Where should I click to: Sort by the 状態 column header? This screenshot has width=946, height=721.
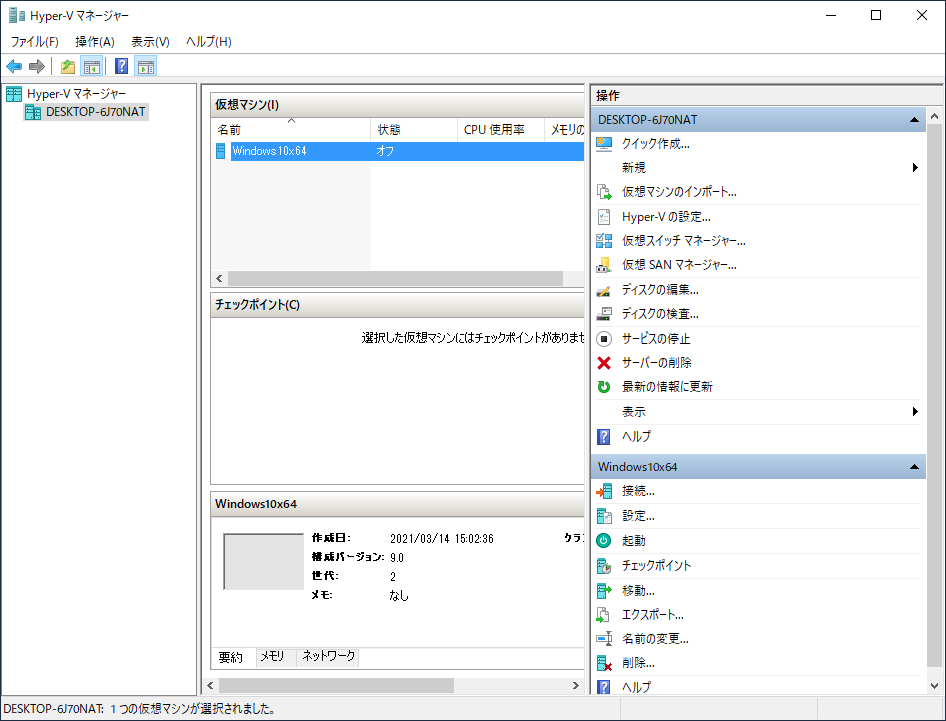point(414,130)
